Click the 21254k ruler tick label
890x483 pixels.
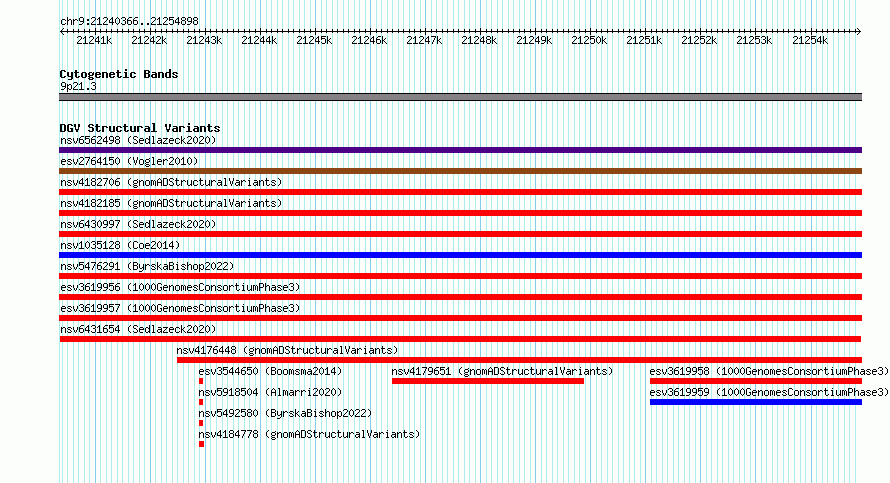click(x=810, y=40)
